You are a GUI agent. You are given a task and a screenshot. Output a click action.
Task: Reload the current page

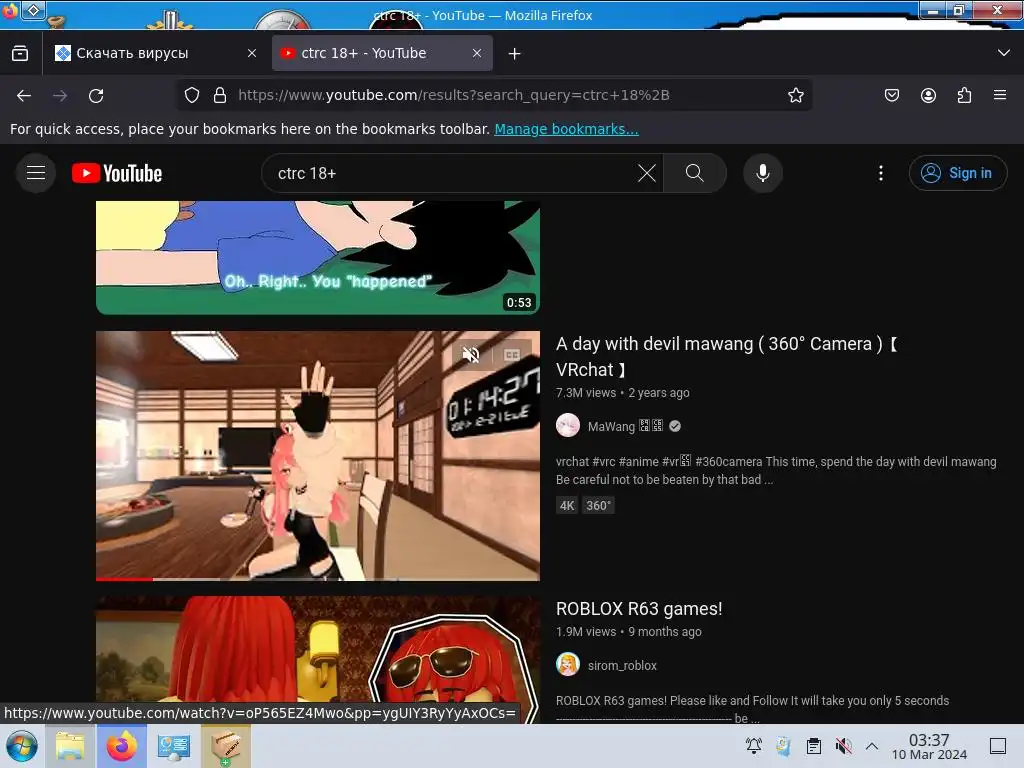pyautogui.click(x=96, y=96)
